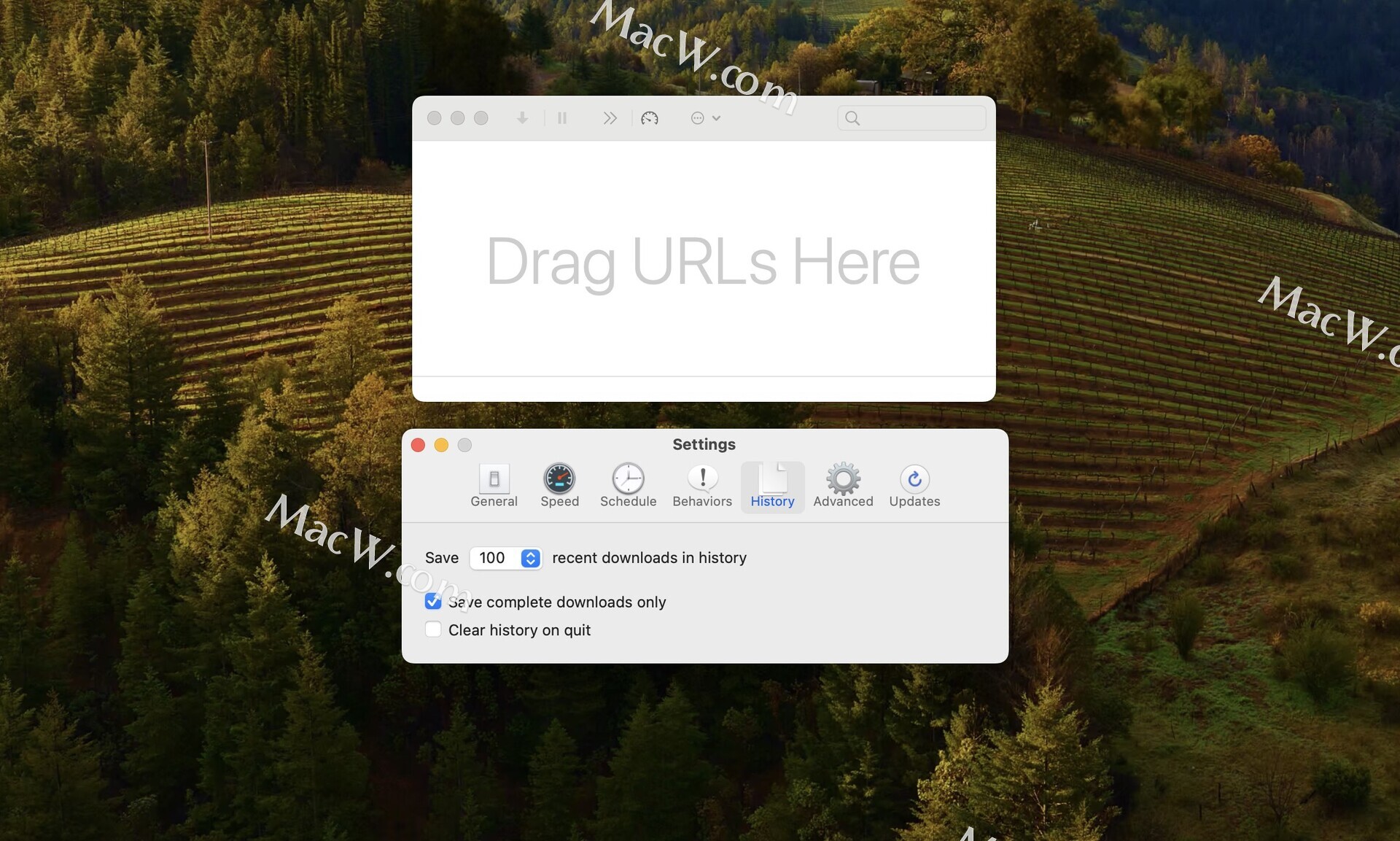1400x841 pixels.
Task: Click the speedometer speed limit icon
Action: tap(650, 118)
